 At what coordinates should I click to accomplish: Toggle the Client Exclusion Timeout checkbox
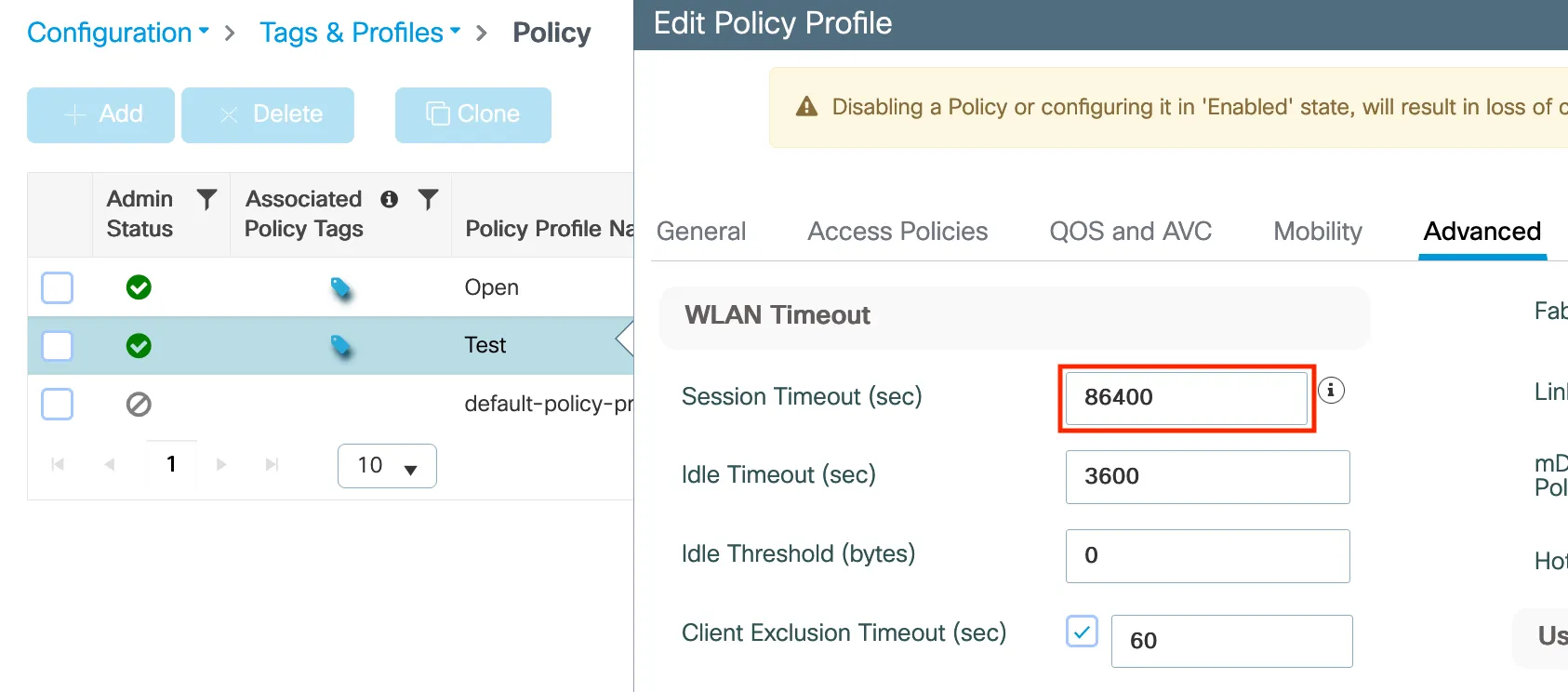(x=1082, y=632)
